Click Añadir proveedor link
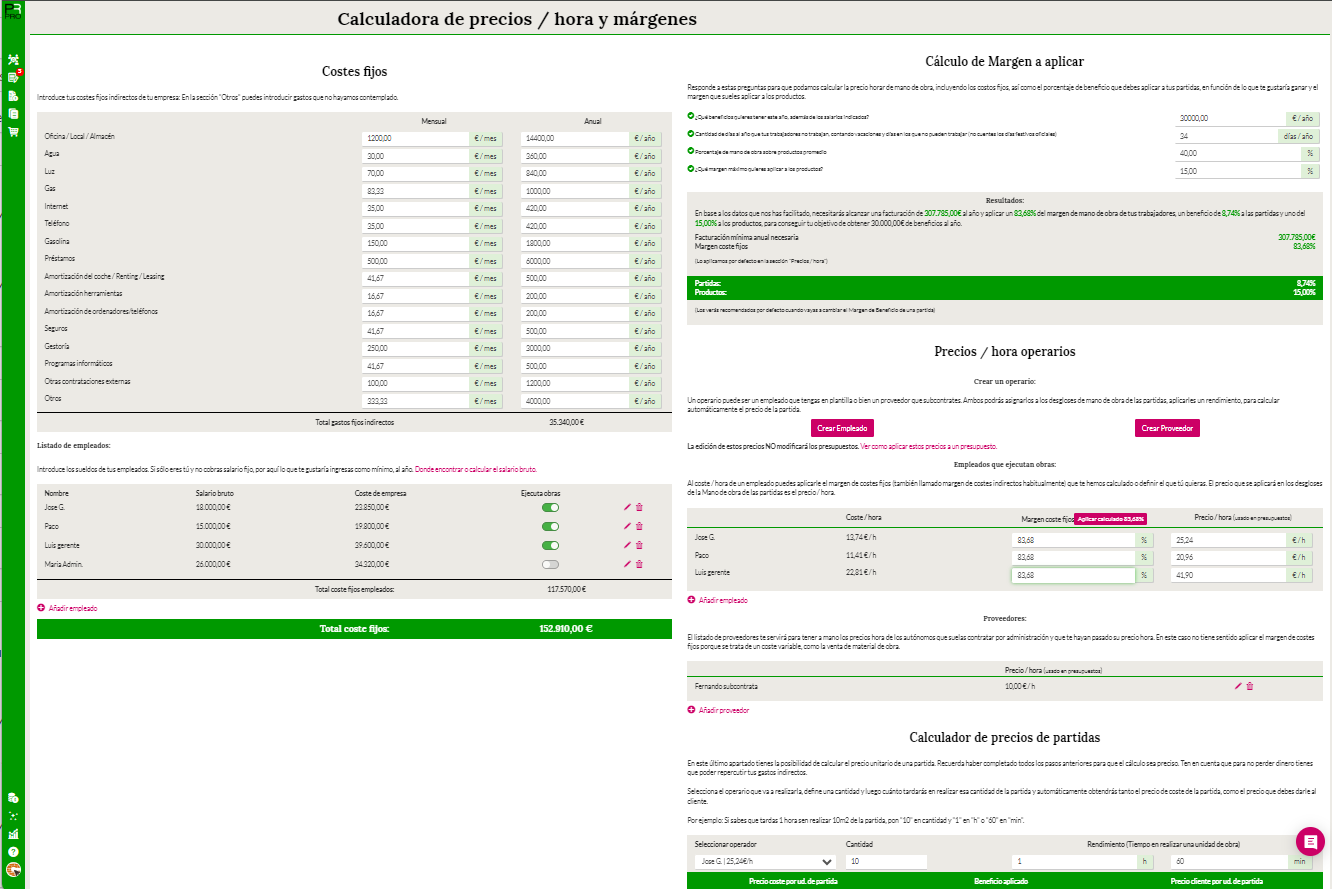This screenshot has height=889, width=1332. pos(718,710)
